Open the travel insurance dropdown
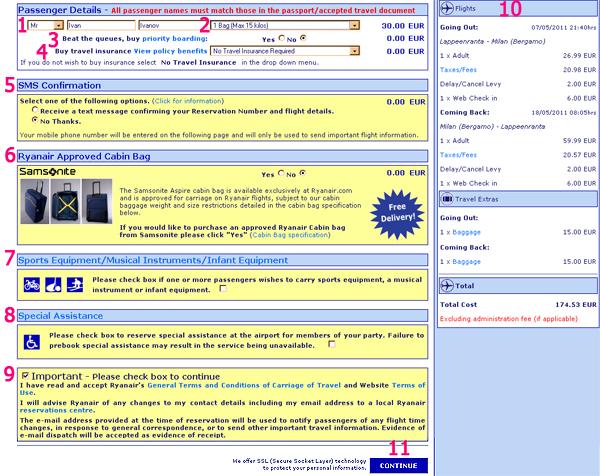The width and height of the screenshot is (600, 476). click(x=285, y=51)
